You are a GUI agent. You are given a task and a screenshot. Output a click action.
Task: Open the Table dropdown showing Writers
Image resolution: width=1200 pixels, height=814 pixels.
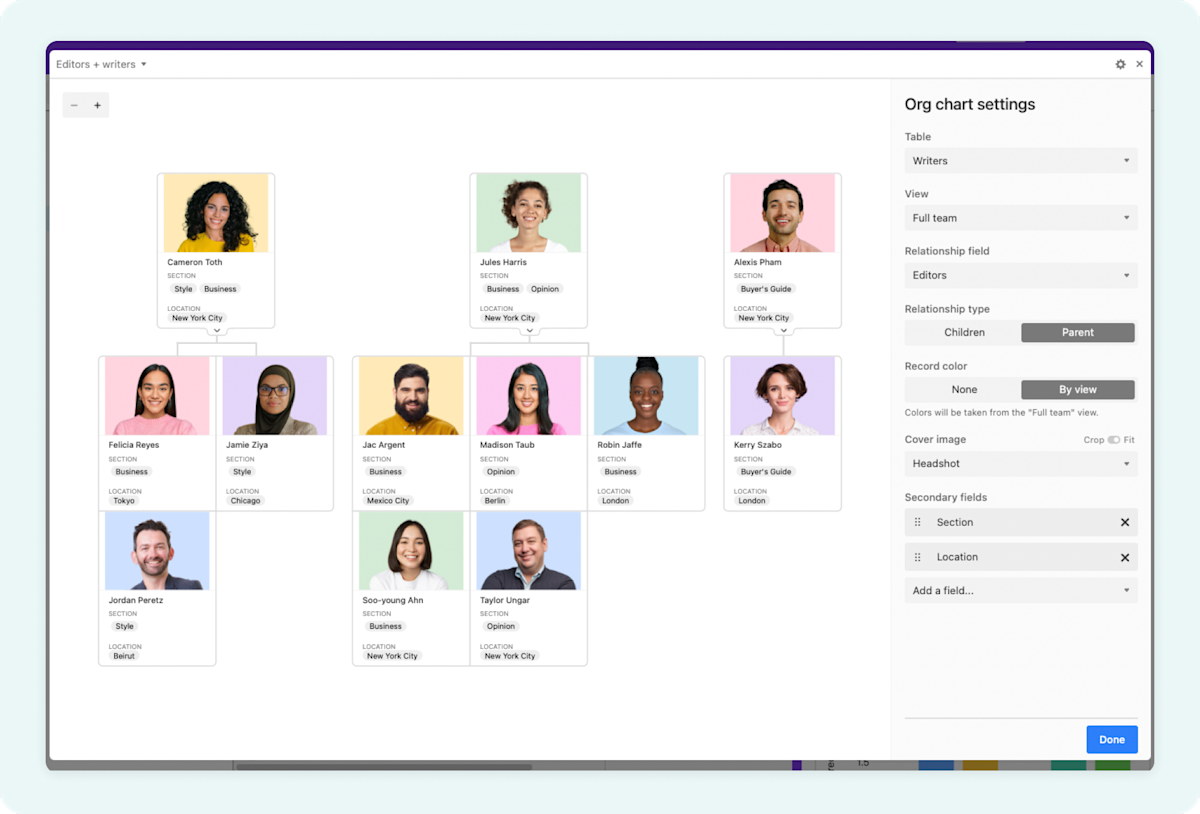click(1020, 160)
